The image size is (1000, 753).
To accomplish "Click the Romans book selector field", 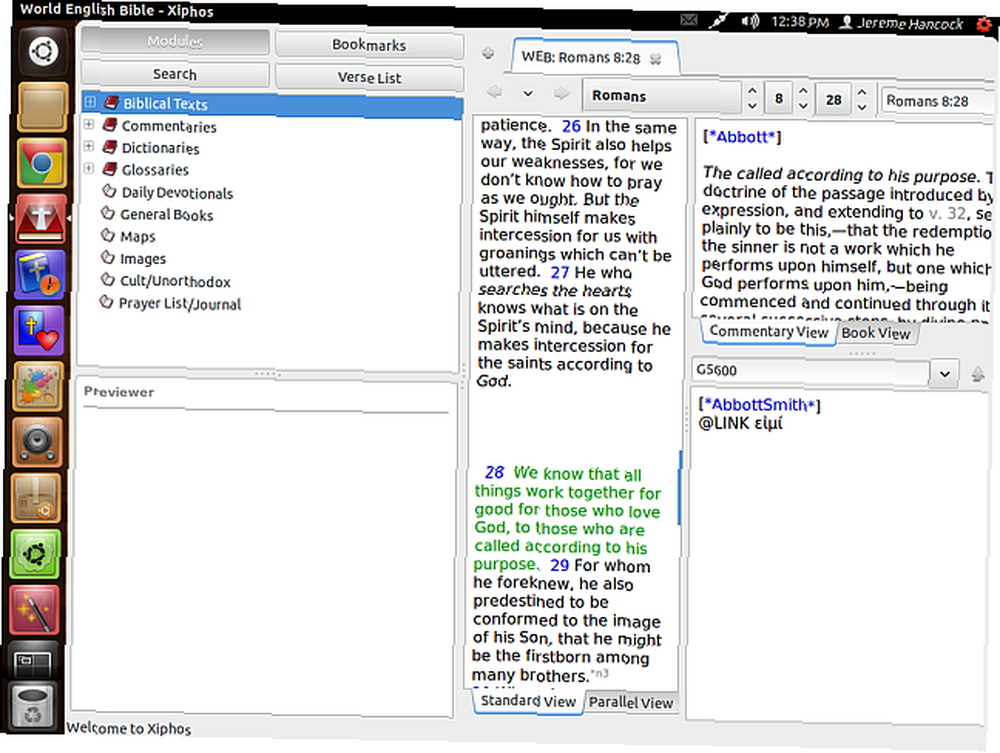I will tap(663, 96).
